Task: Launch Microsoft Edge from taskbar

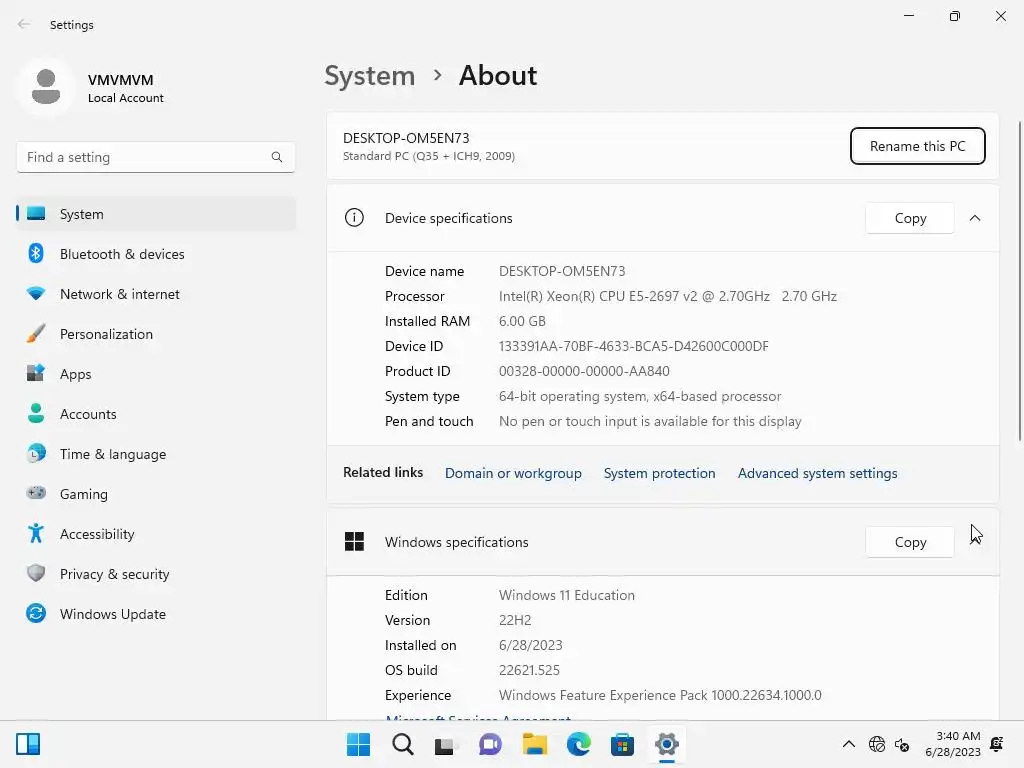Action: (x=578, y=744)
